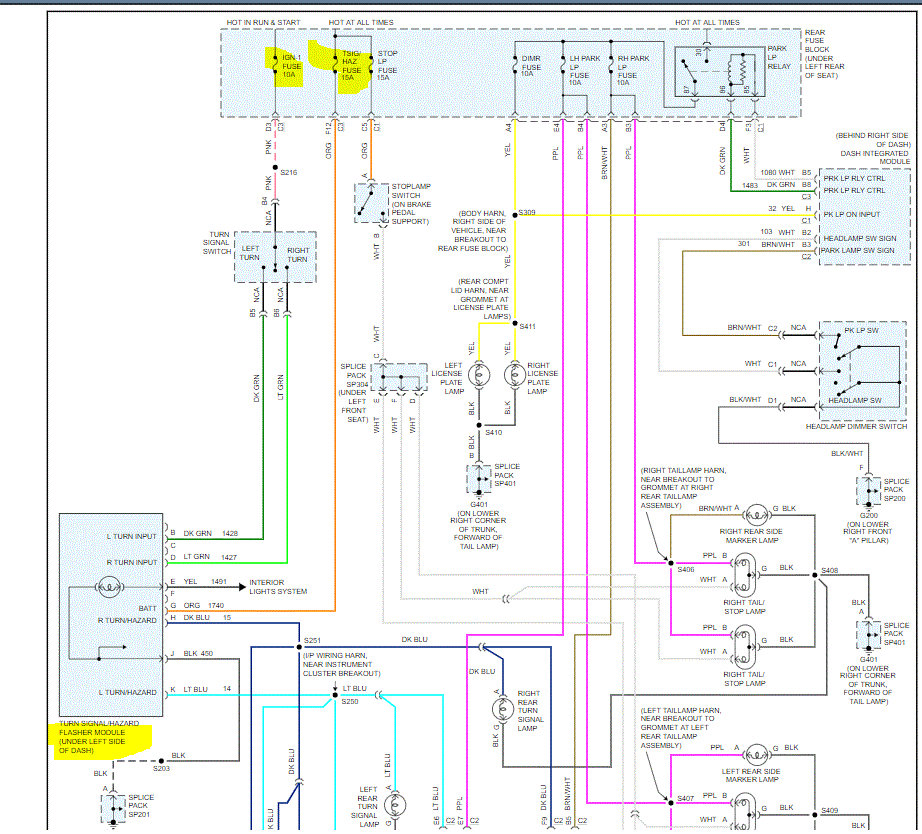Select the DIMR FUSE 10A label

[x=531, y=66]
